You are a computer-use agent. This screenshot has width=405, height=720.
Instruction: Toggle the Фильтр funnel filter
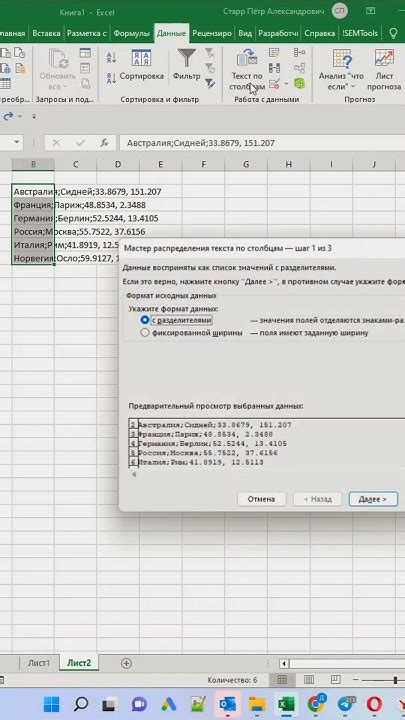(186, 65)
